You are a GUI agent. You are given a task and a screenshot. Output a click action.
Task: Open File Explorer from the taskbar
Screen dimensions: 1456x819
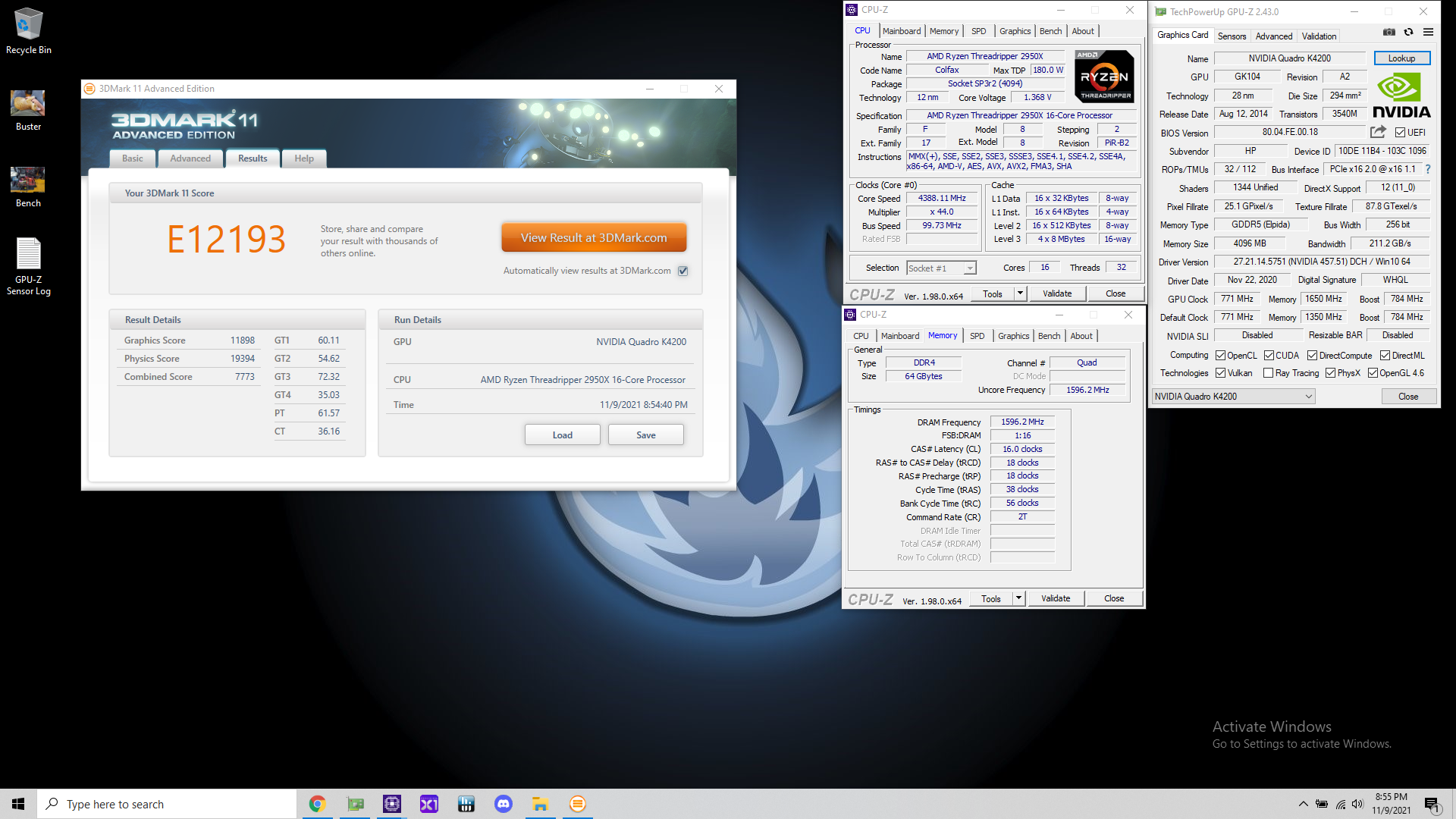tap(540, 804)
